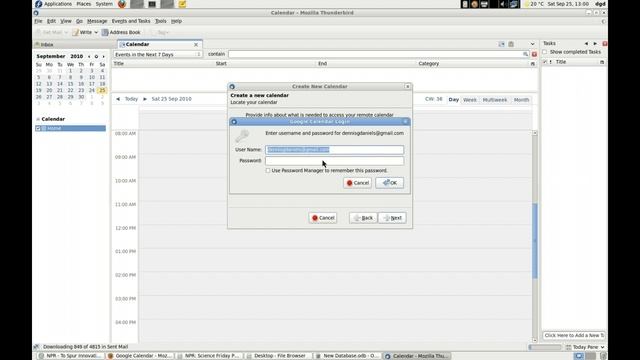This screenshot has width=640, height=360.
Task: Click the completed-checkmark column header in Tasks
Action: tap(545, 62)
